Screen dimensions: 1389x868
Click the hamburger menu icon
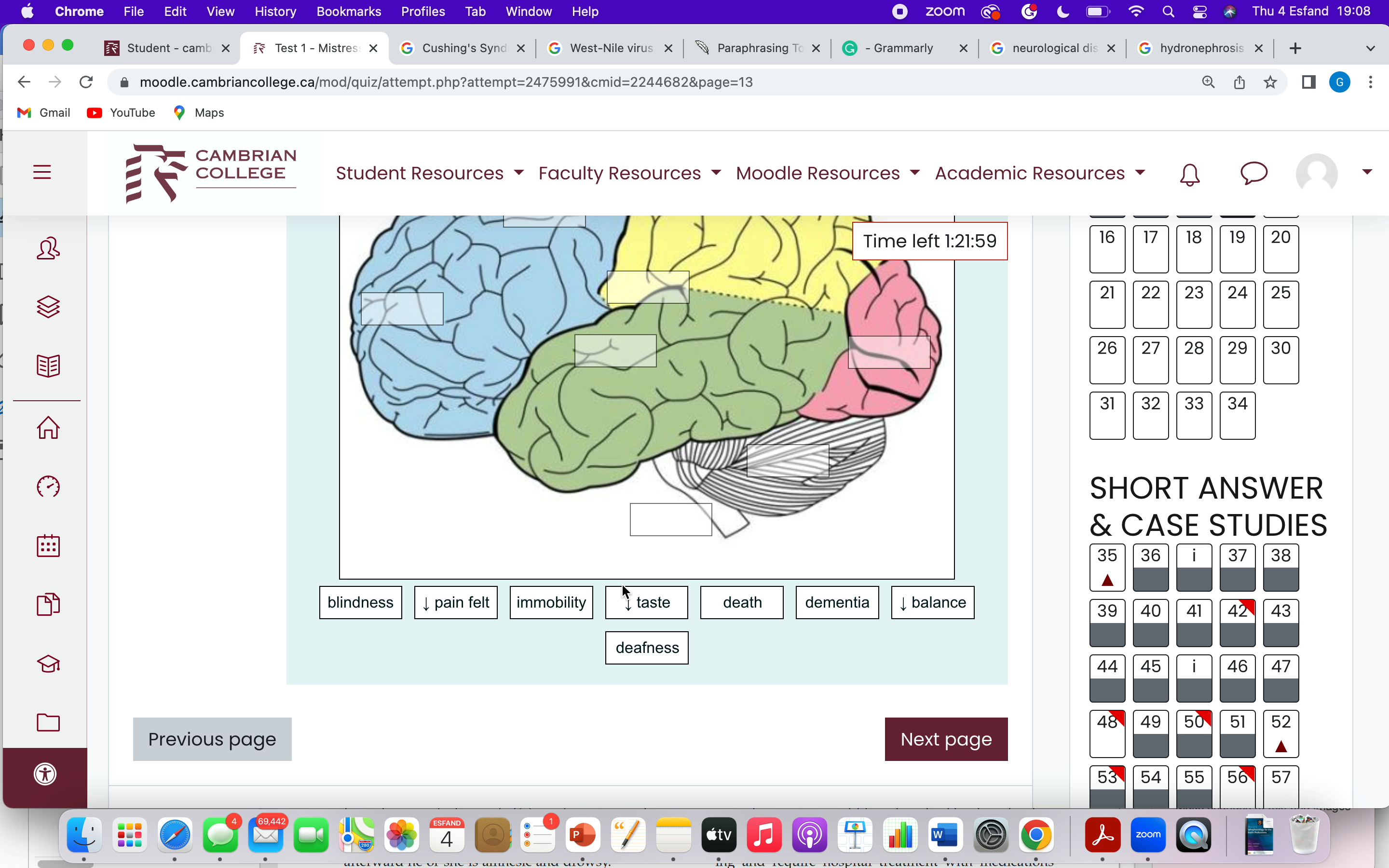[42, 172]
